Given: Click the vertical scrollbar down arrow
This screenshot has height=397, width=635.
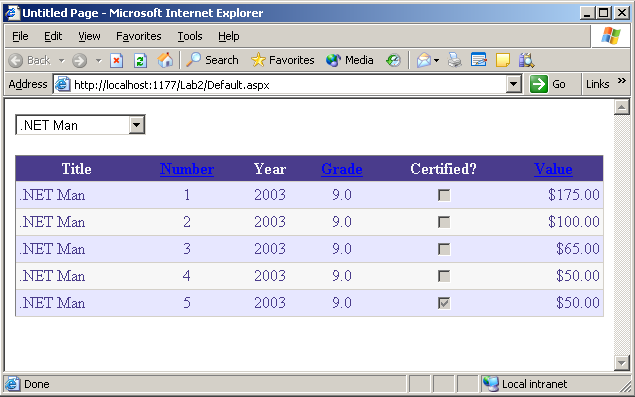Looking at the screenshot, I should 622,363.
